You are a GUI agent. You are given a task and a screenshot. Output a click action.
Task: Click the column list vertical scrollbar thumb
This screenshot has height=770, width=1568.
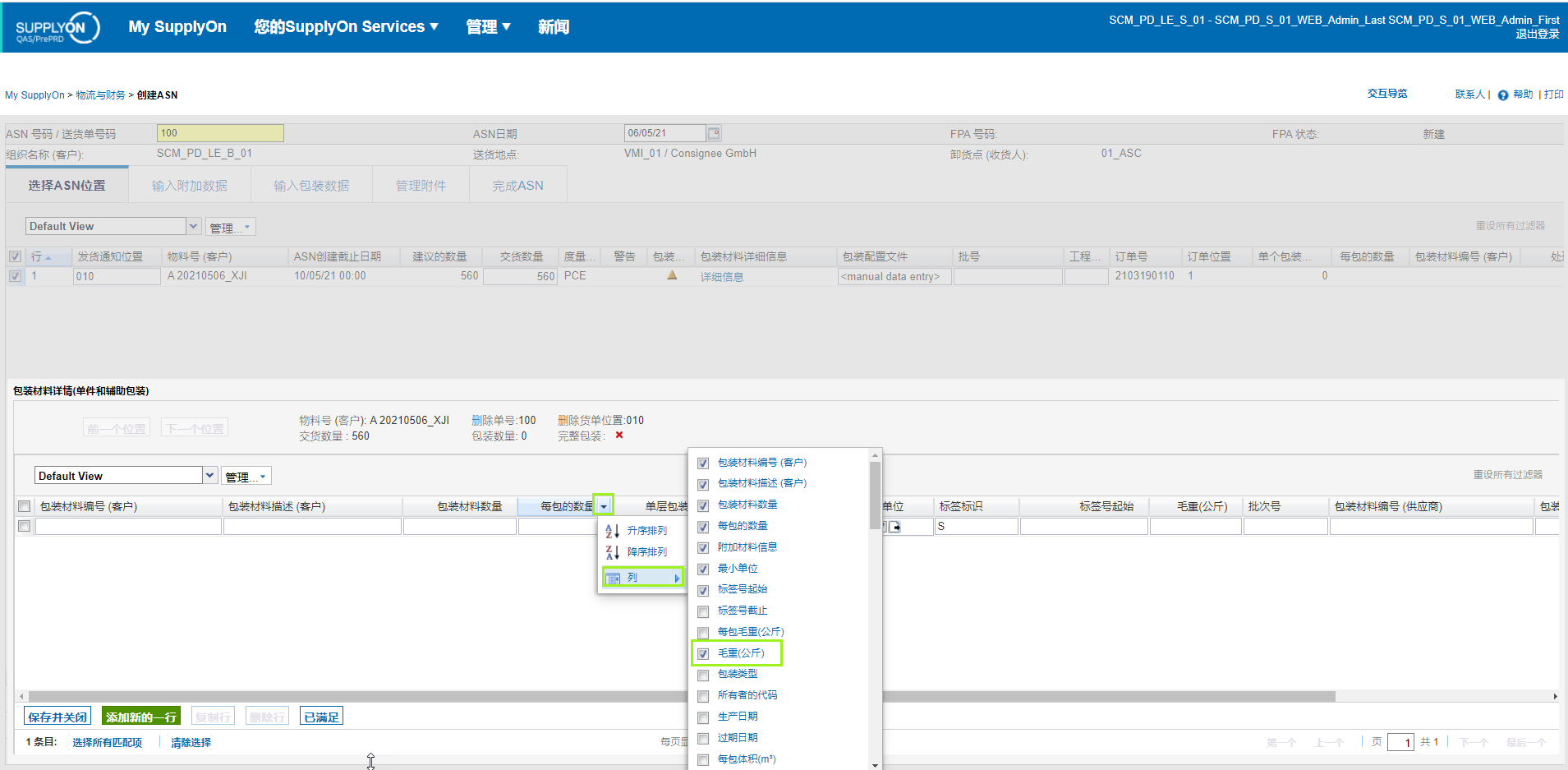(x=875, y=496)
